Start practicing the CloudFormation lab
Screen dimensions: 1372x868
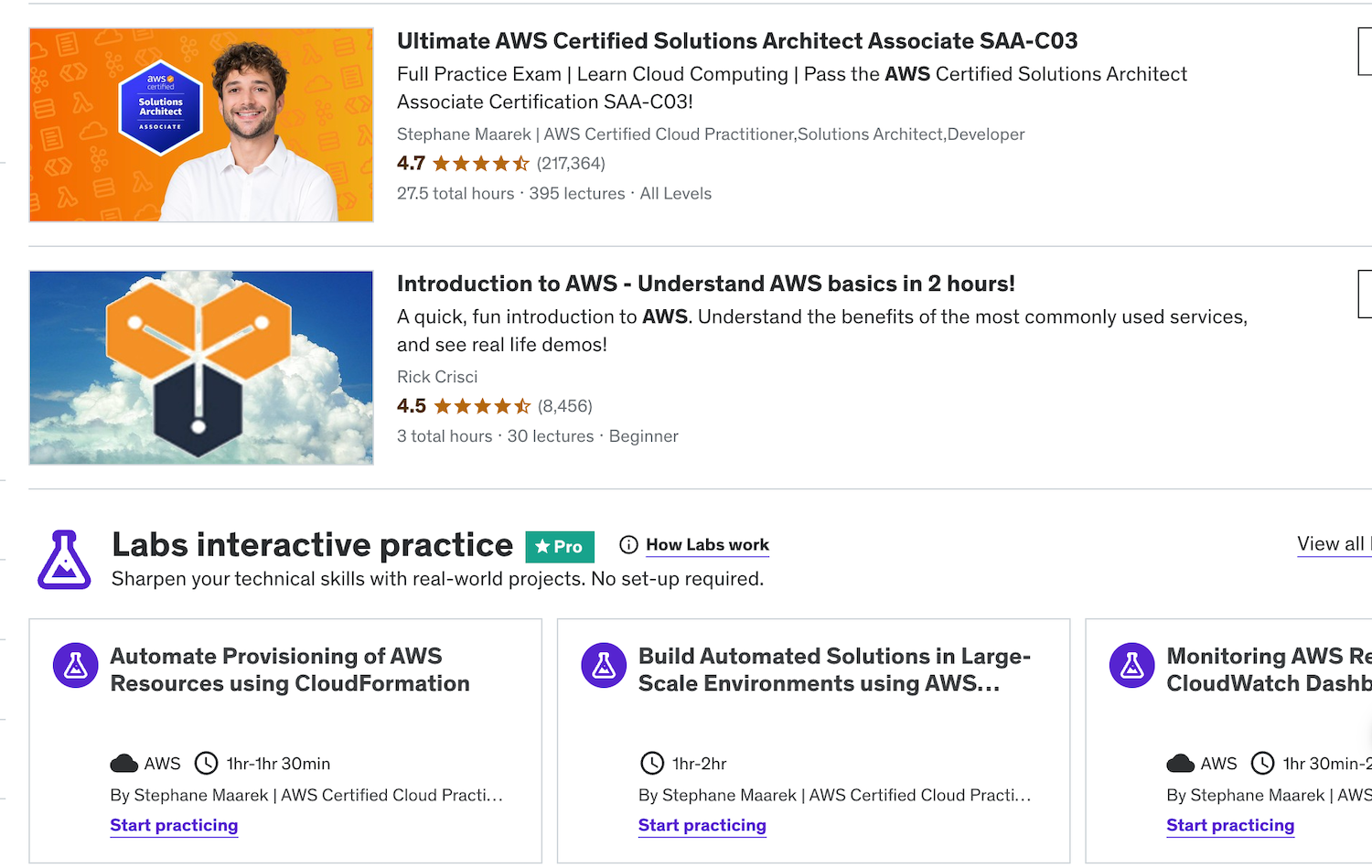click(174, 825)
